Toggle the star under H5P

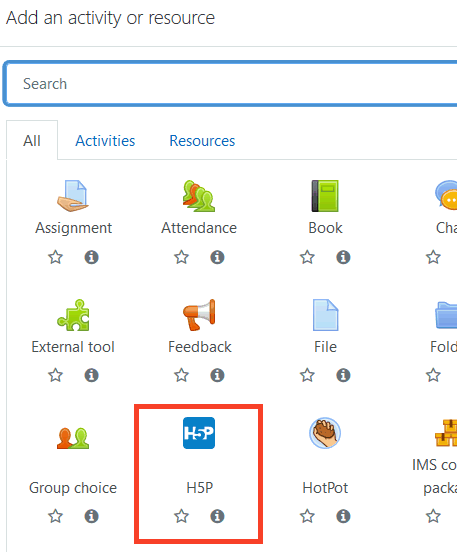point(181,516)
